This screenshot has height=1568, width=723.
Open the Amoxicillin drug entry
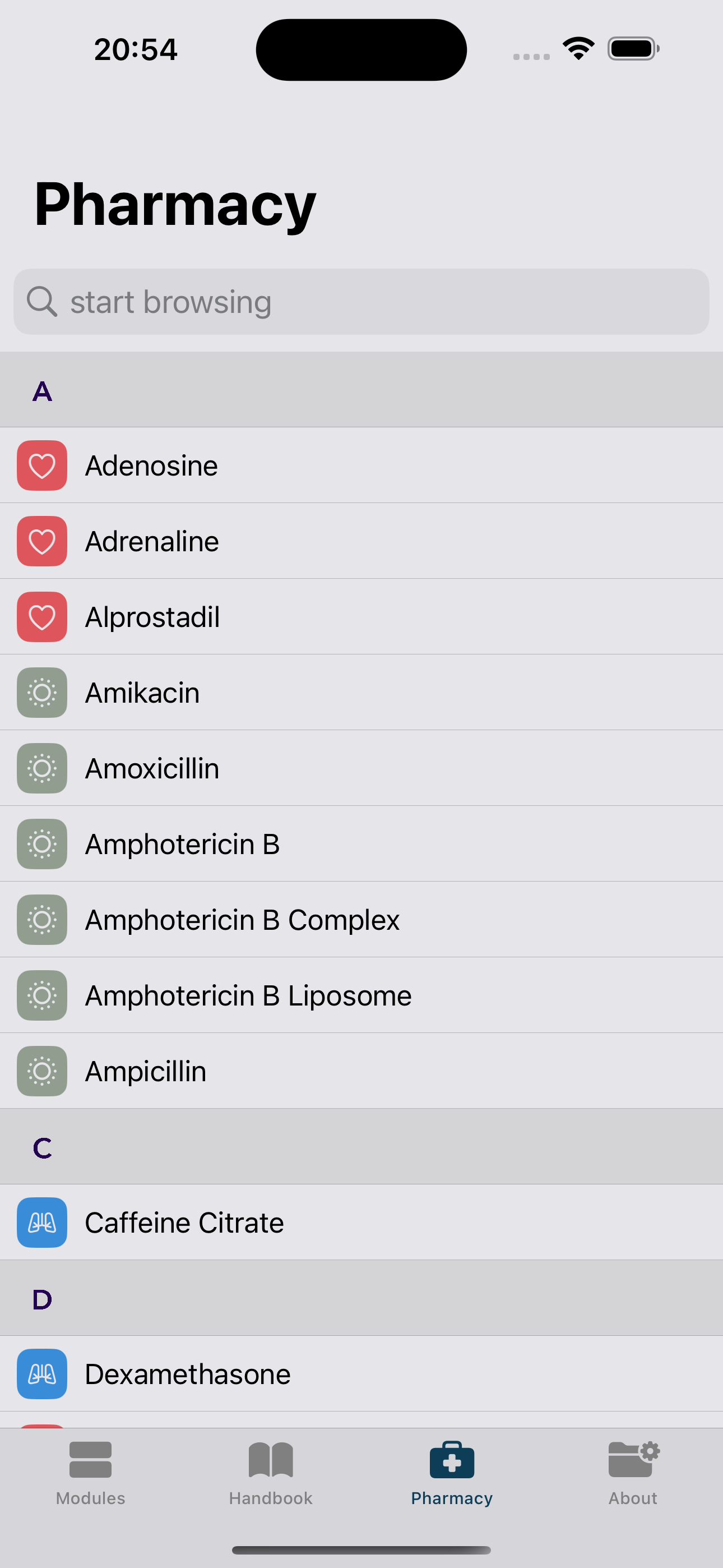click(361, 768)
